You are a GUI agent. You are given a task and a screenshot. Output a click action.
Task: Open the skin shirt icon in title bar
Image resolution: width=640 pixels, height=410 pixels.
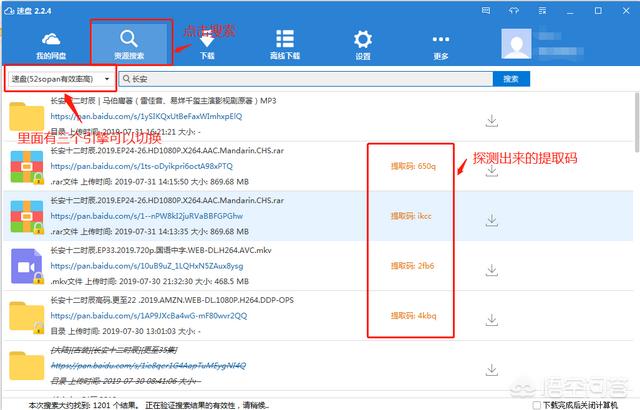click(x=514, y=11)
